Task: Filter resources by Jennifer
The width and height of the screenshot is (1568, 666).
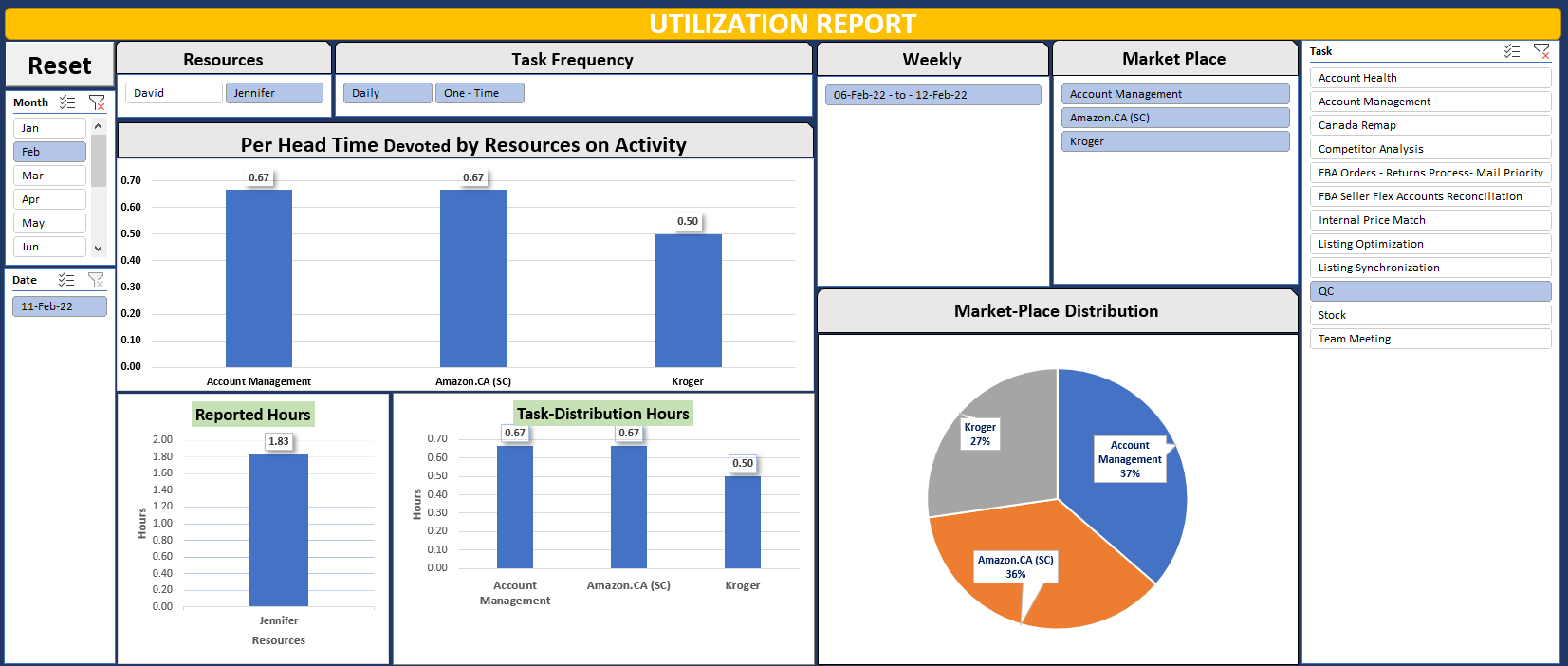Action: (x=274, y=93)
